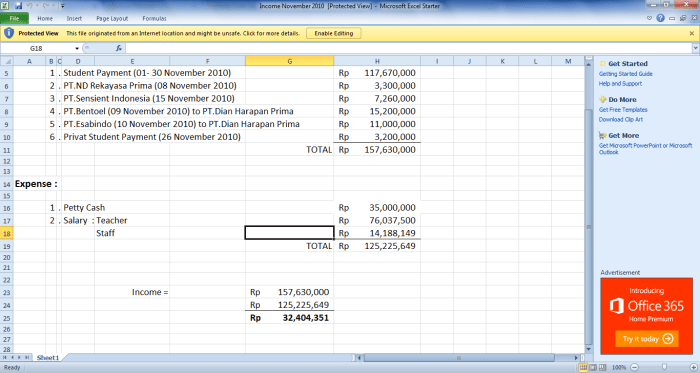Click the vertical scrollbar thumb
This screenshot has height=373, width=700.
(588, 227)
